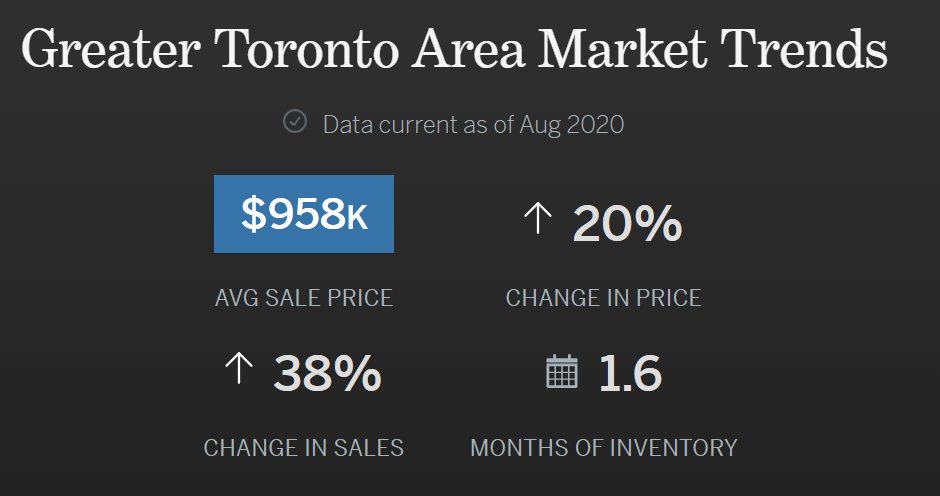Click the word 'Greater' in the heading

click(111, 49)
